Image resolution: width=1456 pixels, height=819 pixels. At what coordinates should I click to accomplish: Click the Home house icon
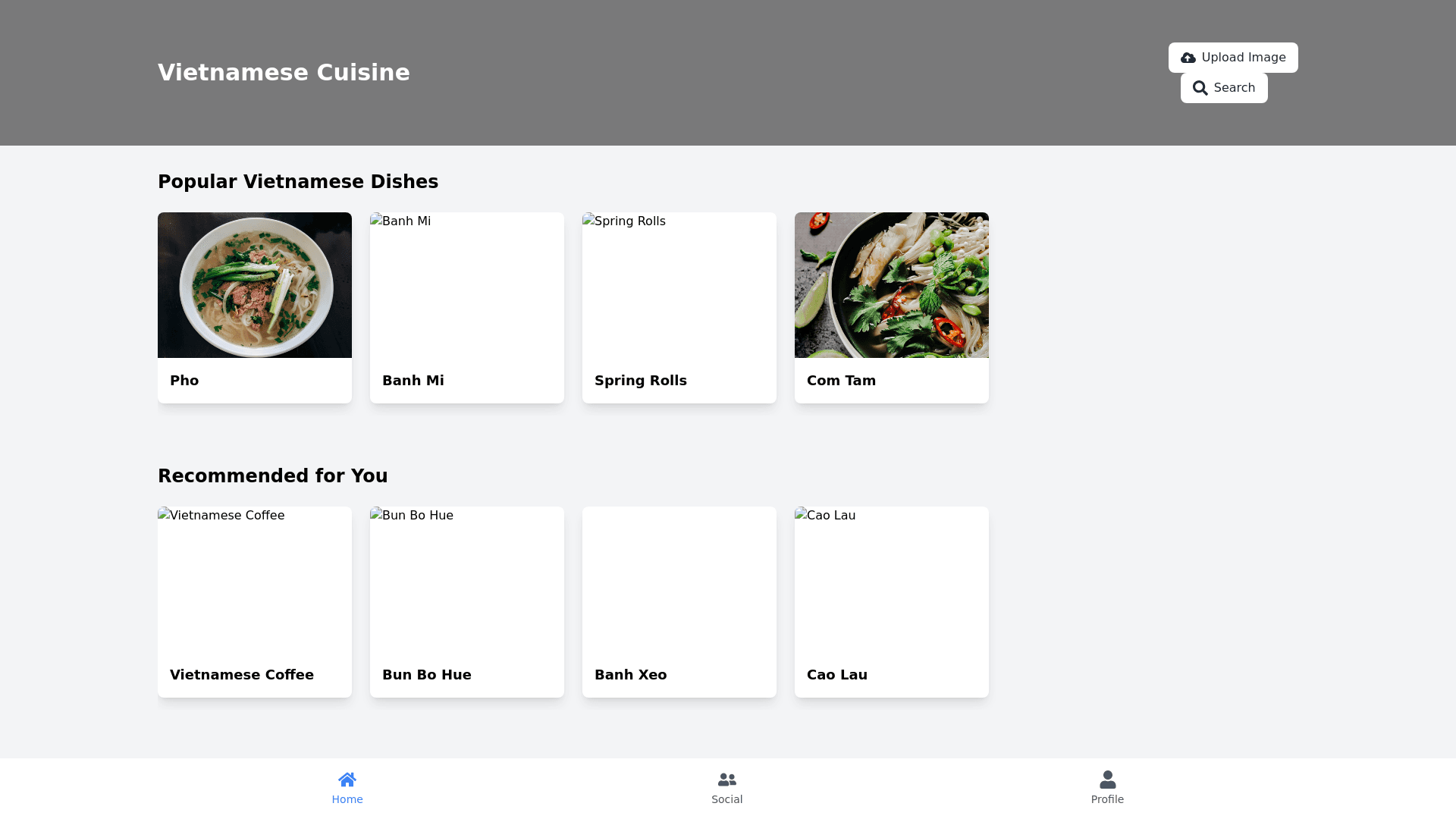tap(347, 780)
